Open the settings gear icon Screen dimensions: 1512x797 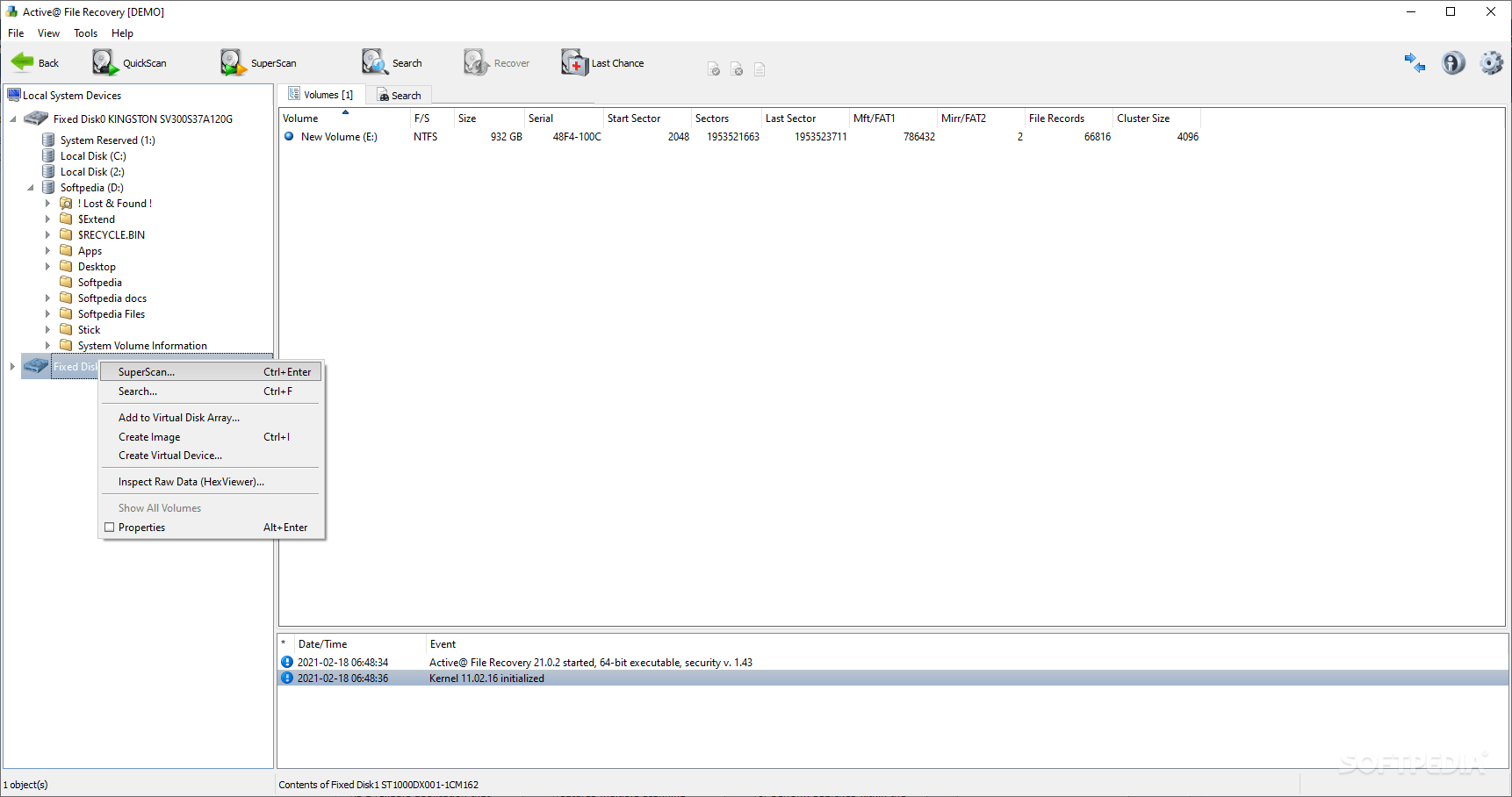click(x=1490, y=62)
